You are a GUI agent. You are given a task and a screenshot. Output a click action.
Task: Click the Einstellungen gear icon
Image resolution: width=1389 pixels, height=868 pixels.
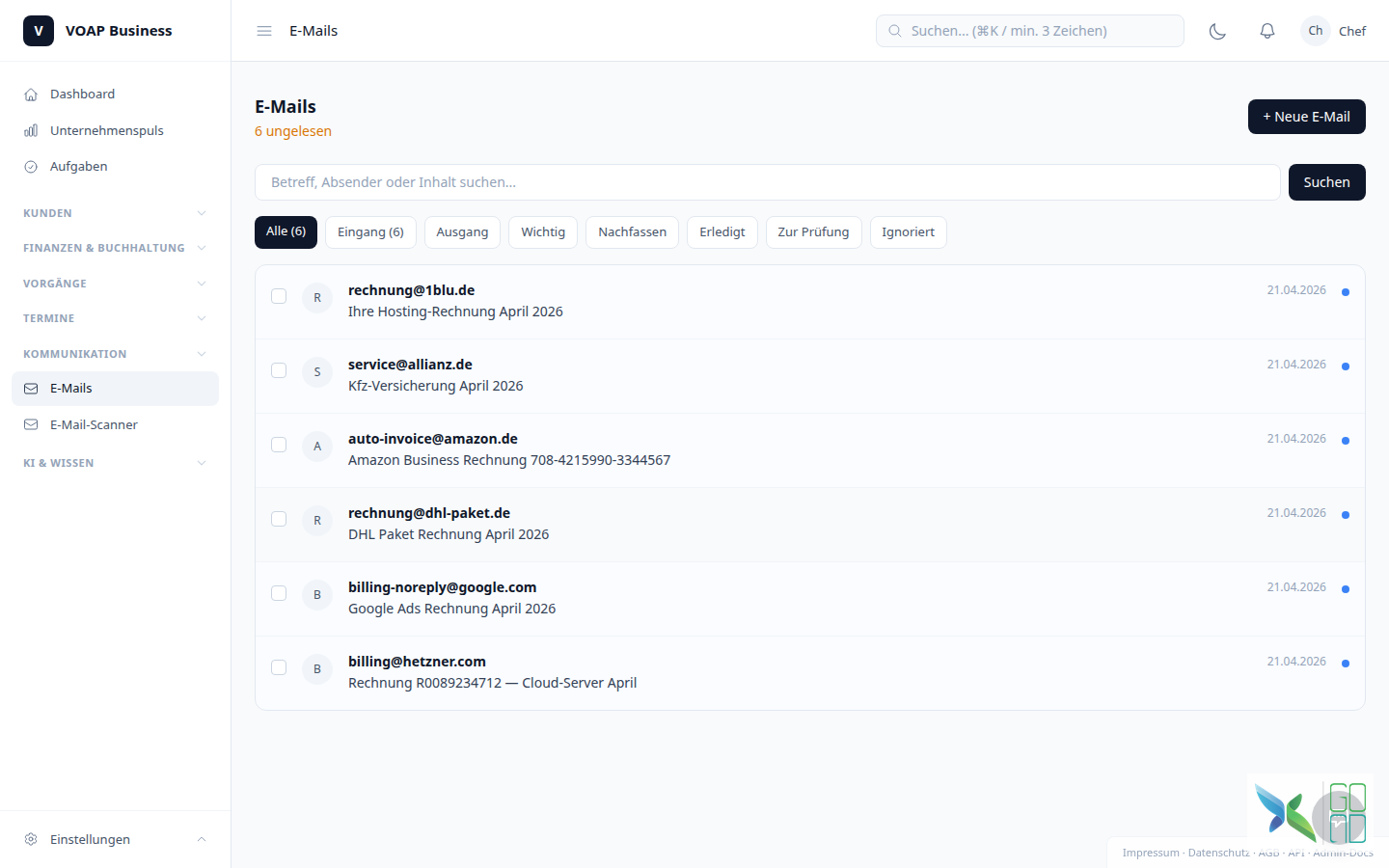pos(31,839)
